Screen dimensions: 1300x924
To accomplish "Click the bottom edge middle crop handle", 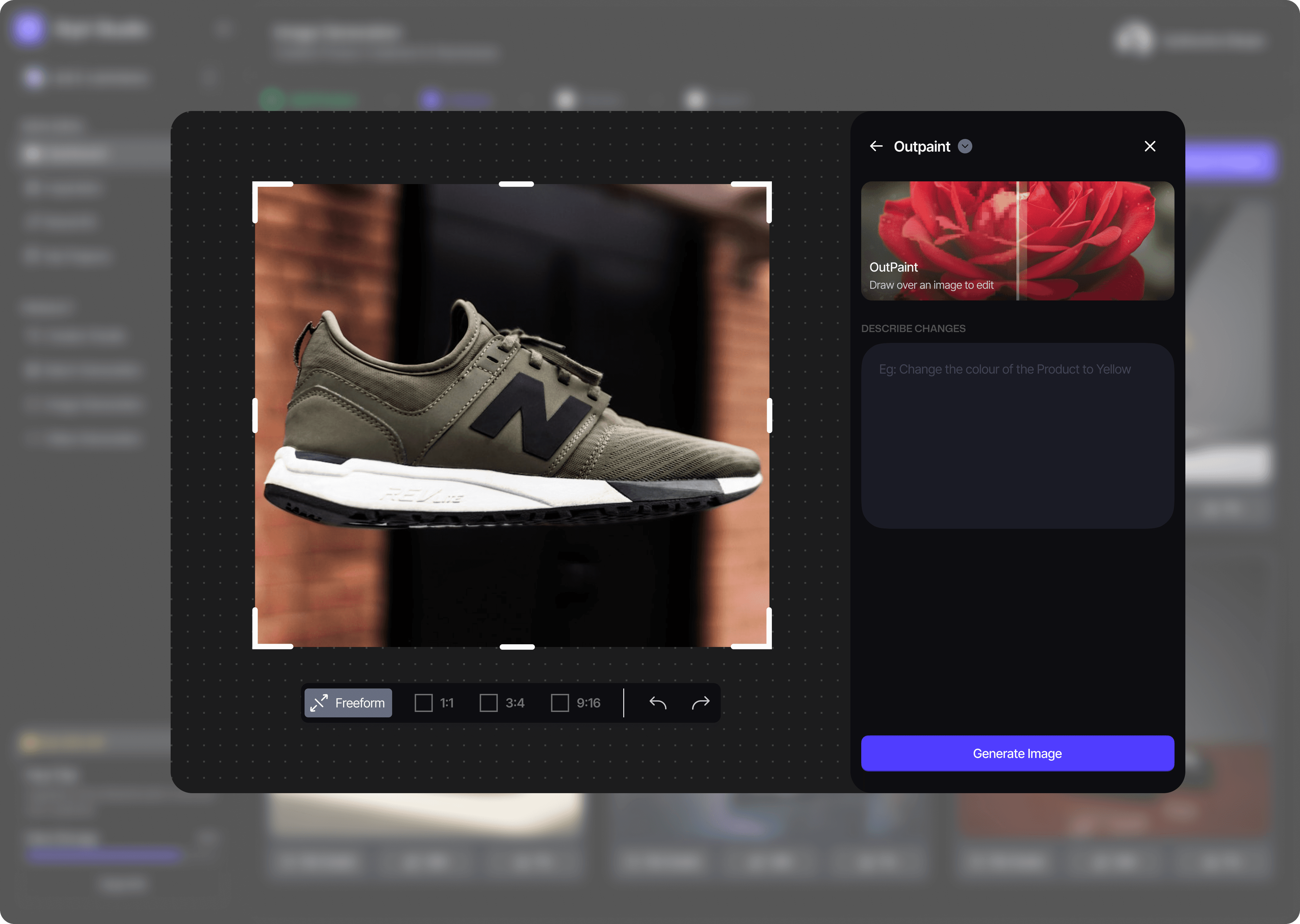I will coord(517,647).
